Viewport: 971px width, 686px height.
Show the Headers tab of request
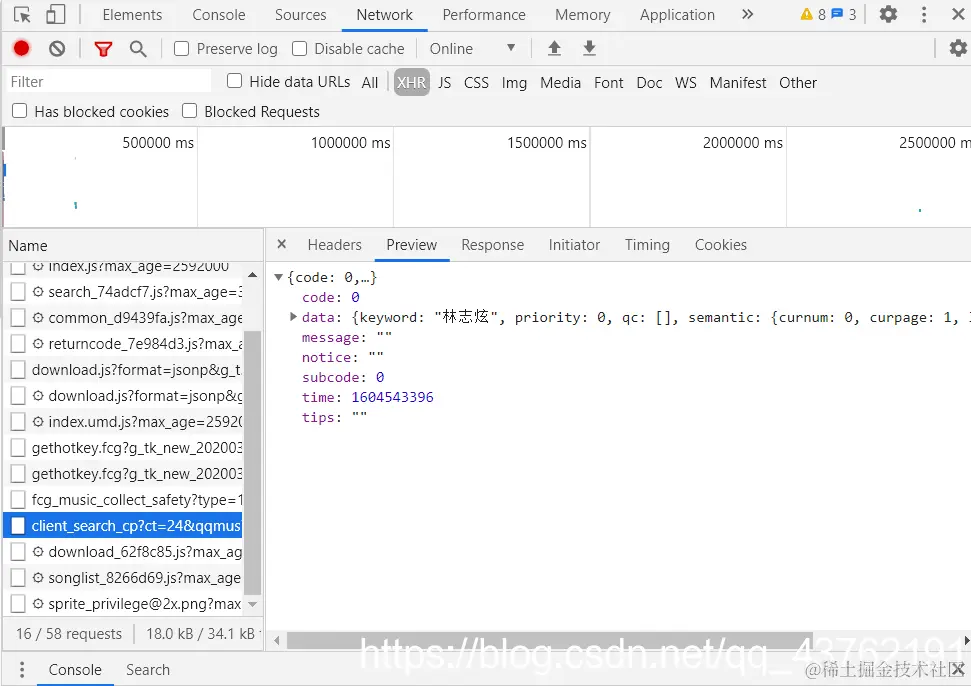coord(334,245)
